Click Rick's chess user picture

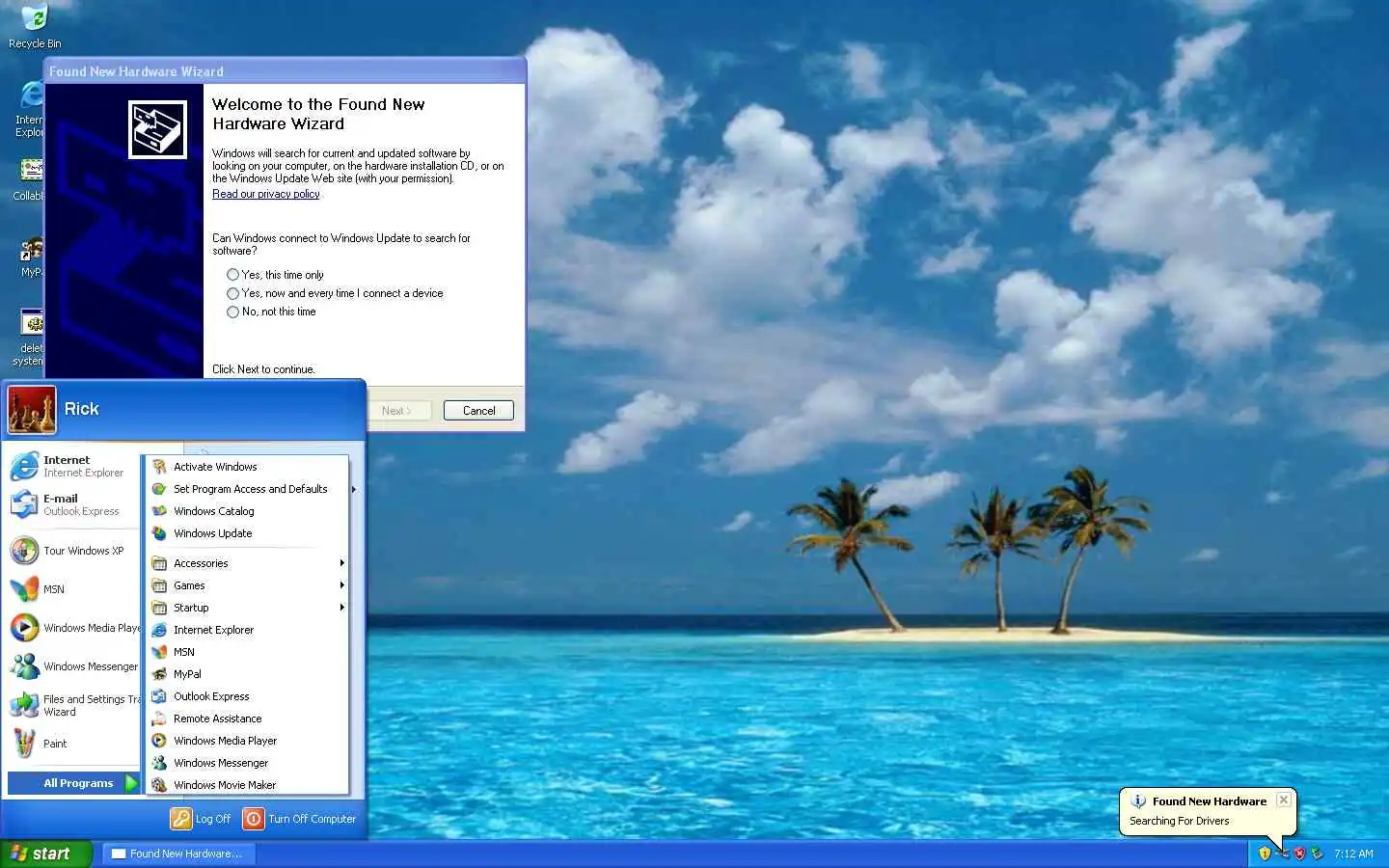[32, 410]
